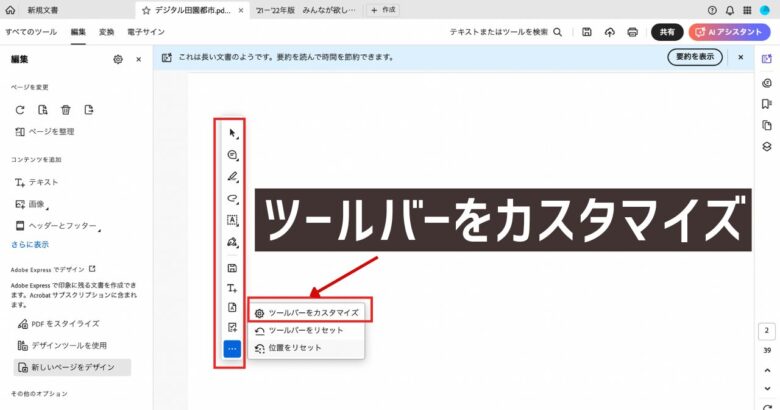
Task: Click the テキストまたはツールを検索 search field
Action: [x=505, y=32]
